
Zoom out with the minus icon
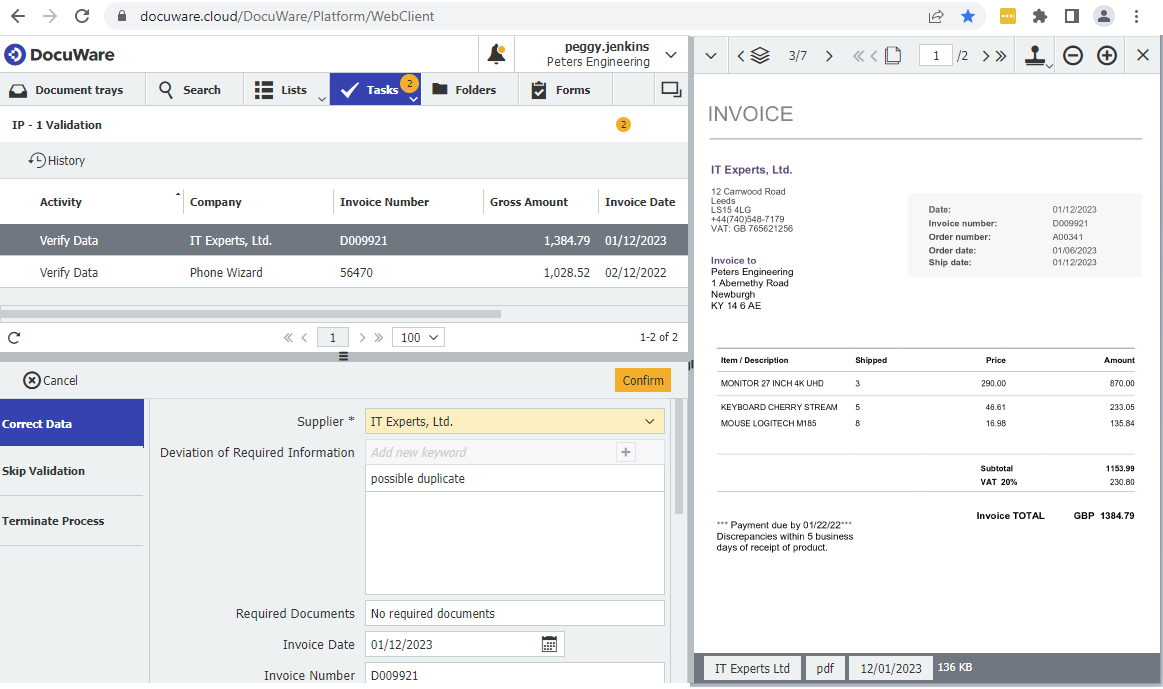point(1073,56)
